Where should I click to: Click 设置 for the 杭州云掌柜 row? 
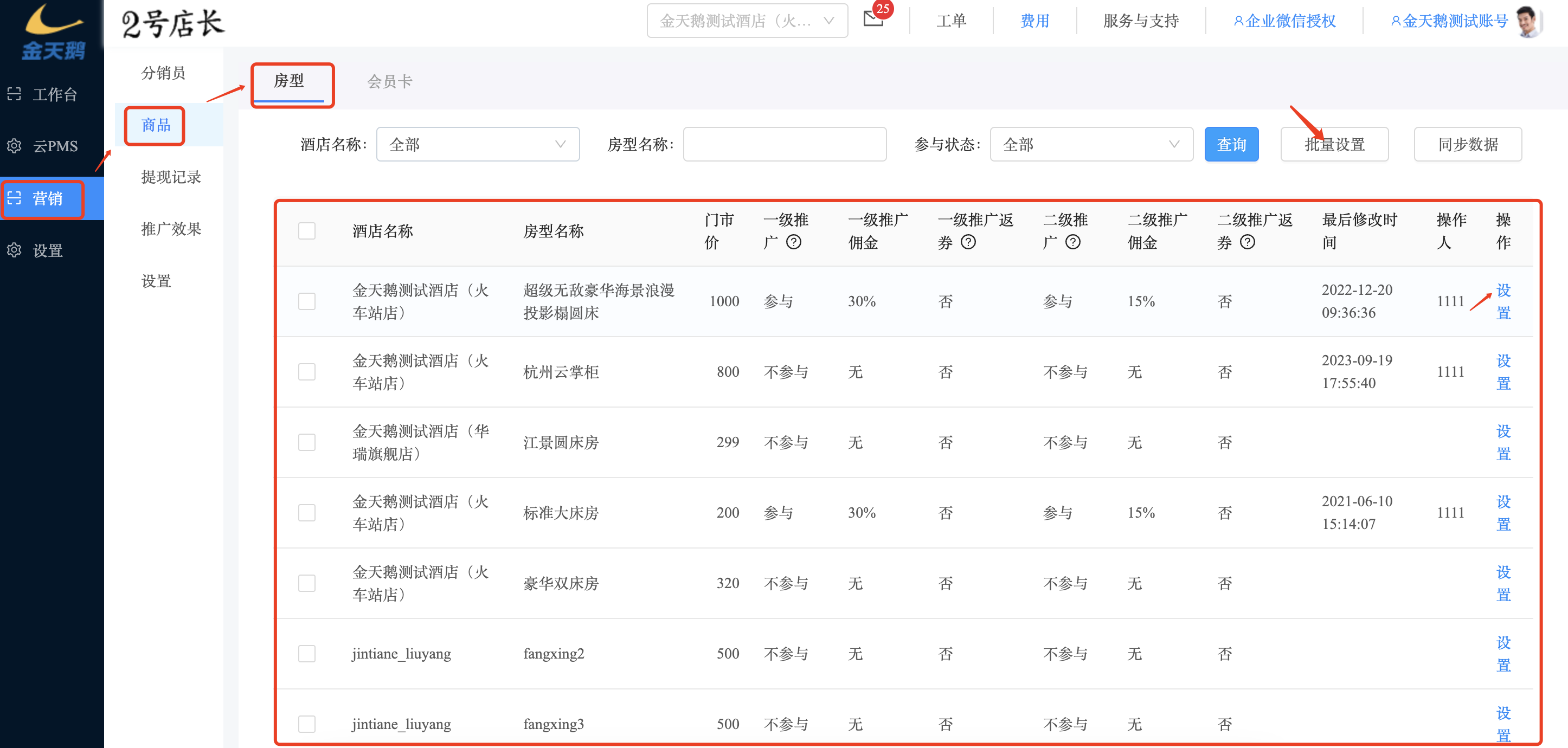coord(1503,372)
